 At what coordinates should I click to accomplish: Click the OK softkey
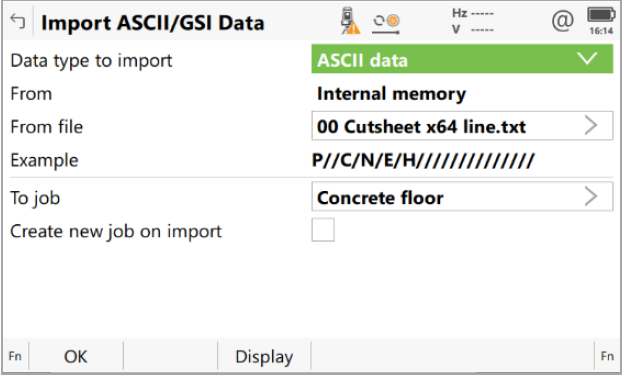75,356
